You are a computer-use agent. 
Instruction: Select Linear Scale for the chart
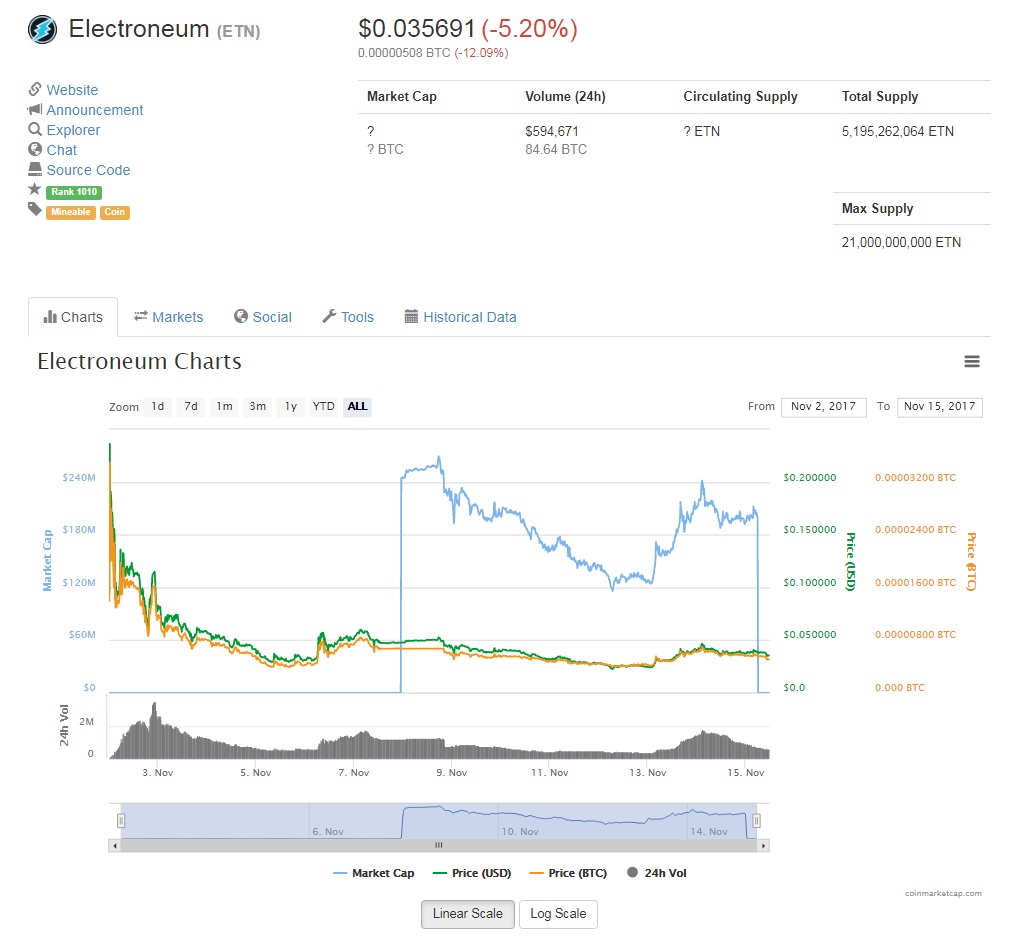(x=468, y=914)
